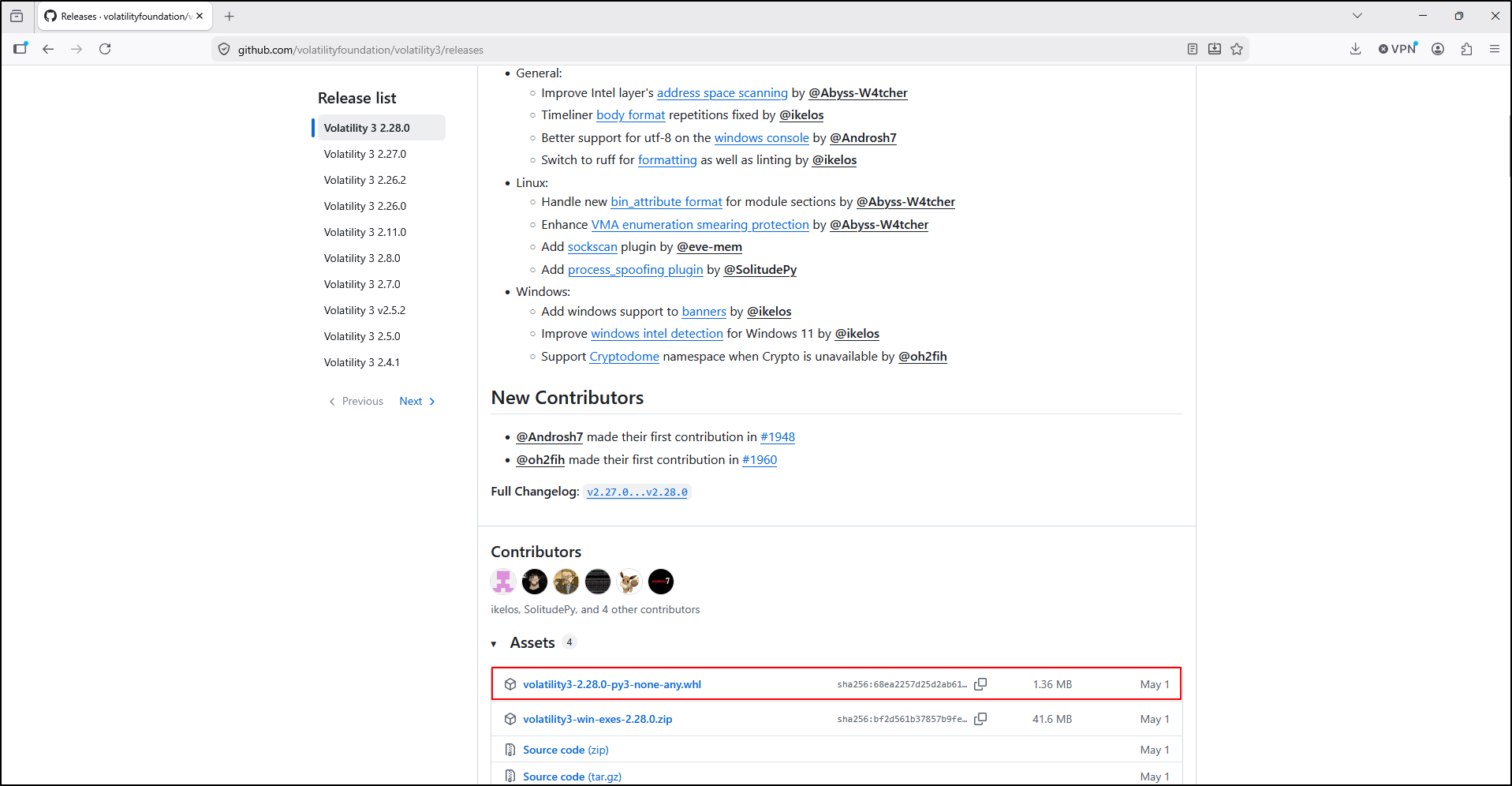Open the address space scanning link
This screenshot has height=786, width=1512.
(722, 93)
